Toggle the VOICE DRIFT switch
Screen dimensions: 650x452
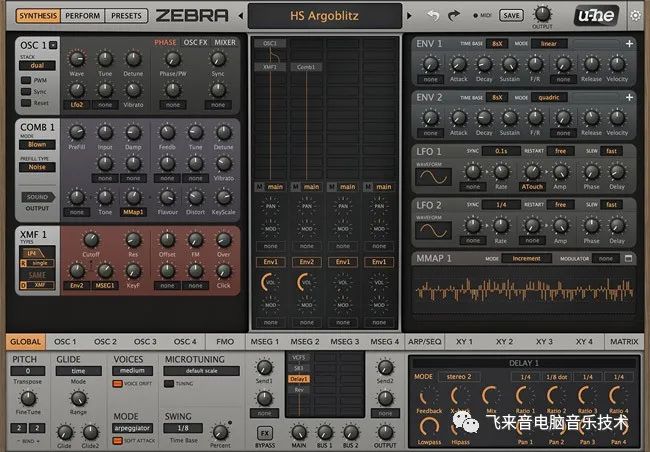coord(118,384)
